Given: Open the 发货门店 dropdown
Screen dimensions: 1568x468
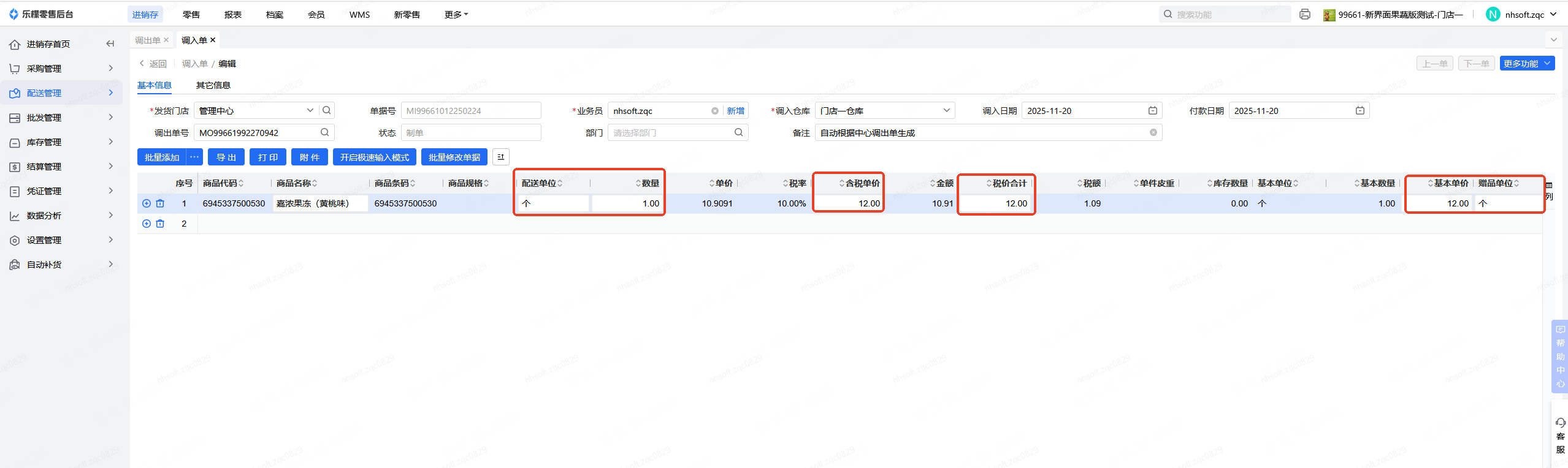Looking at the screenshot, I should point(310,110).
